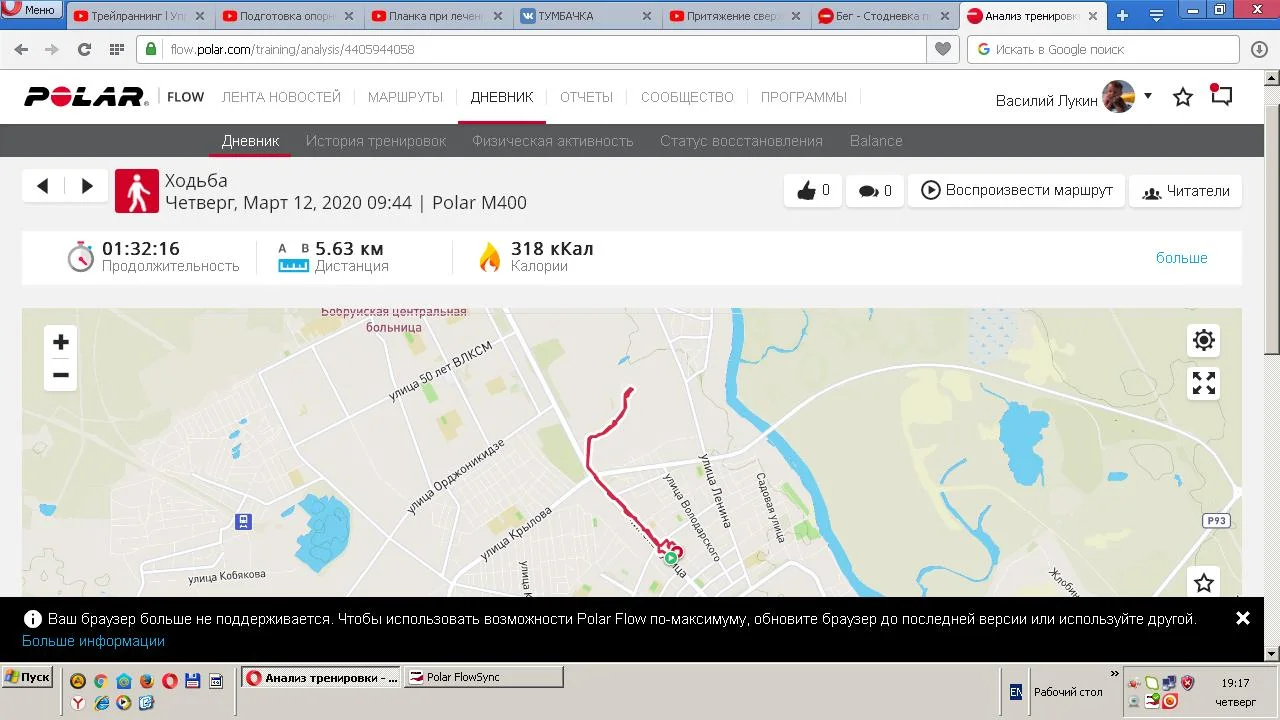Screen dimensions: 1280x720
Task: Click the map locate-center icon
Action: (x=1204, y=340)
